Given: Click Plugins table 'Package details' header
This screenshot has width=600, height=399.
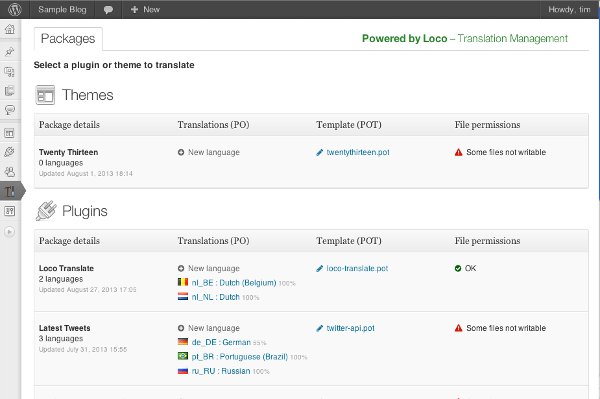Looking at the screenshot, I should 69,241.
